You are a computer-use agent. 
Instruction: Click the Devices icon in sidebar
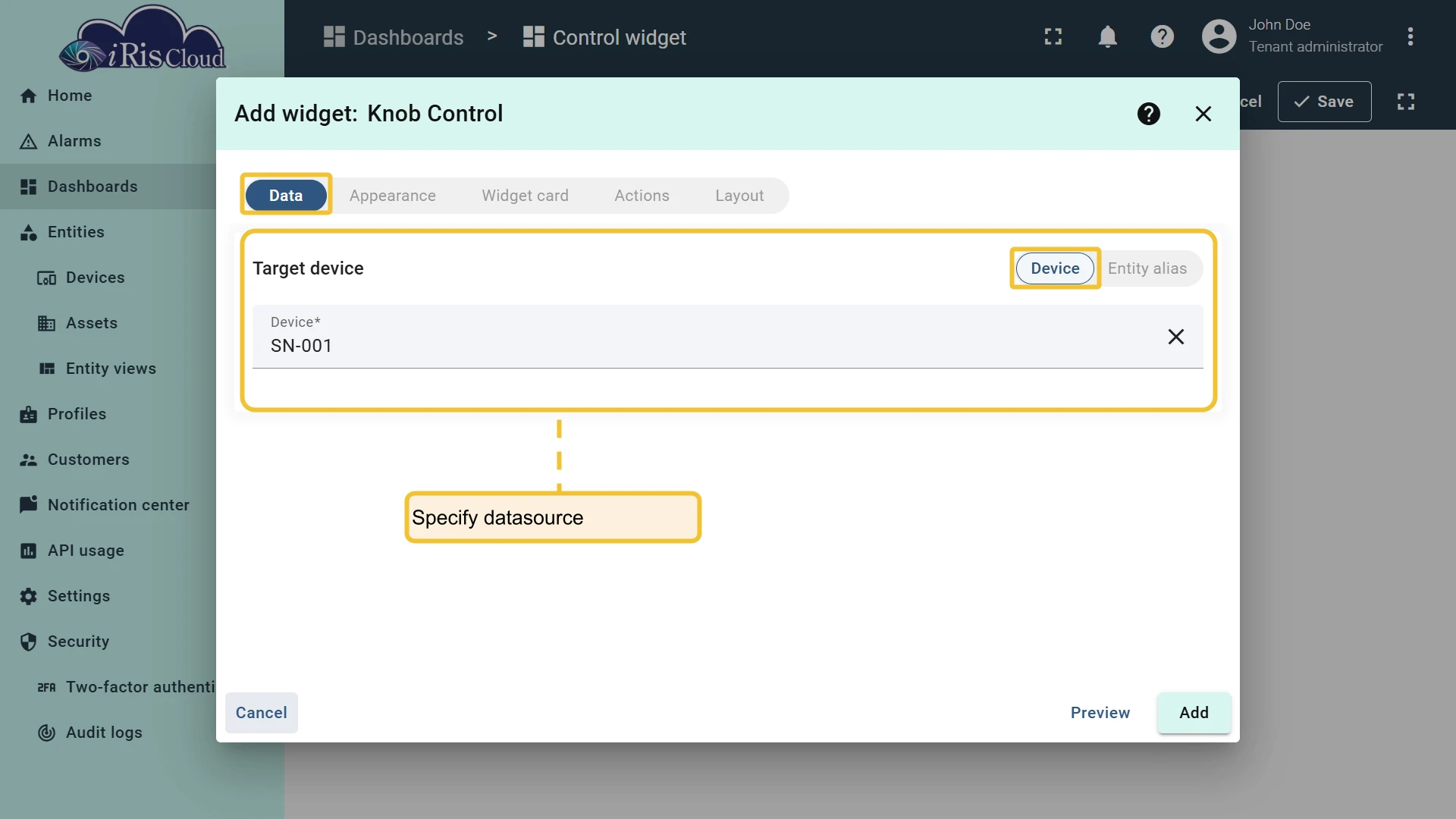(x=47, y=278)
